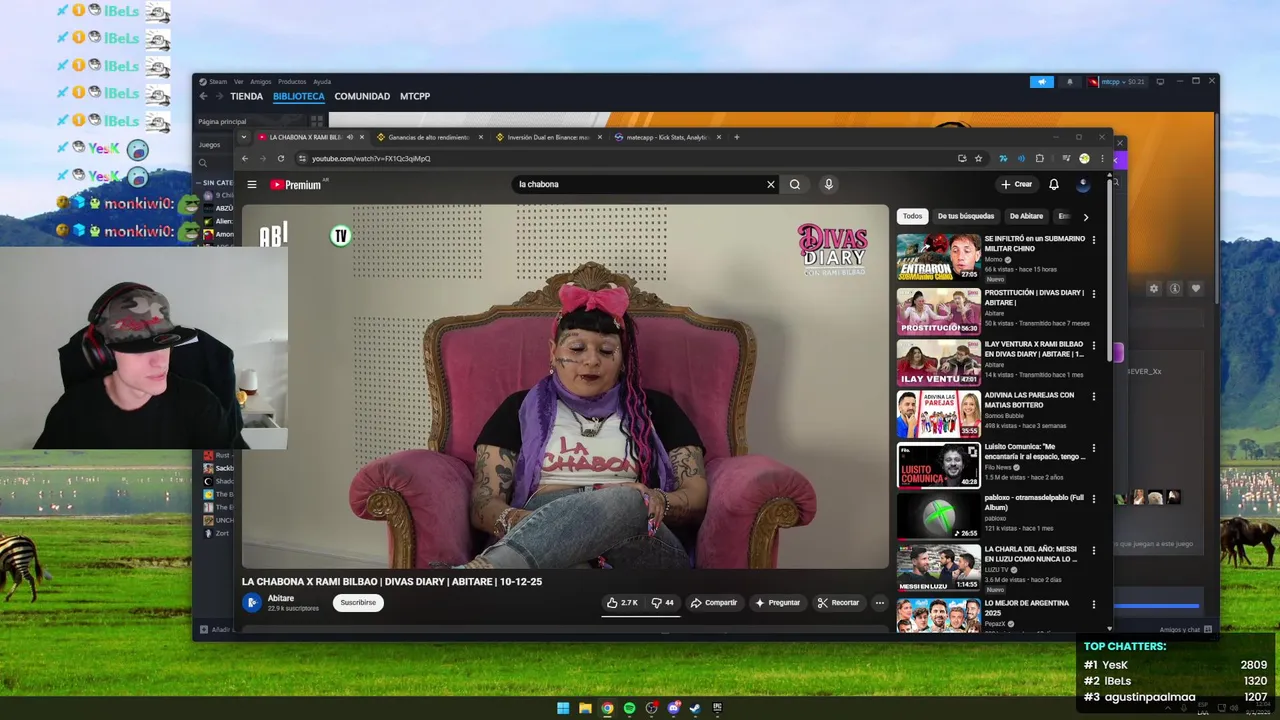
Task: Open the YouTube account avatar menu
Action: (x=1083, y=184)
